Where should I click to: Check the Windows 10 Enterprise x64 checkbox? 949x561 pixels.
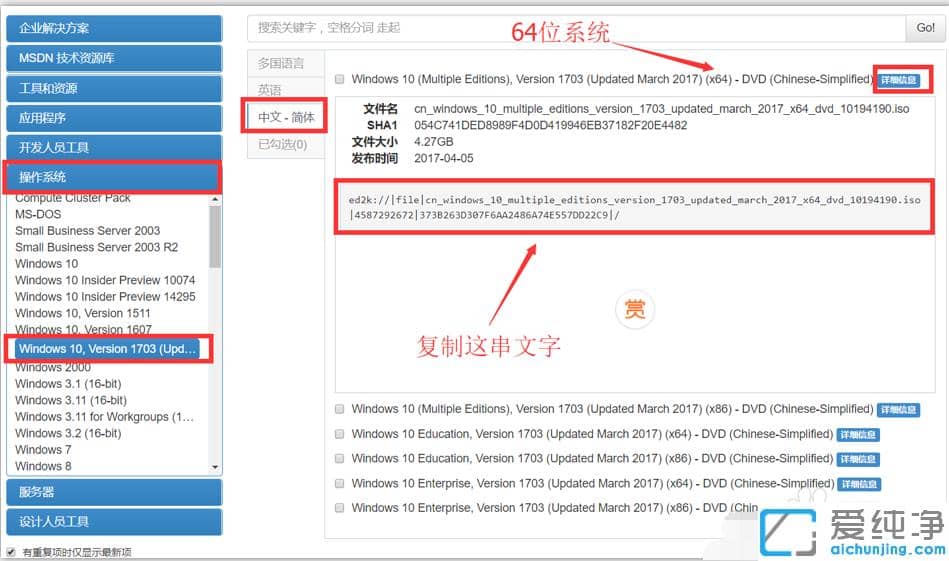click(340, 484)
